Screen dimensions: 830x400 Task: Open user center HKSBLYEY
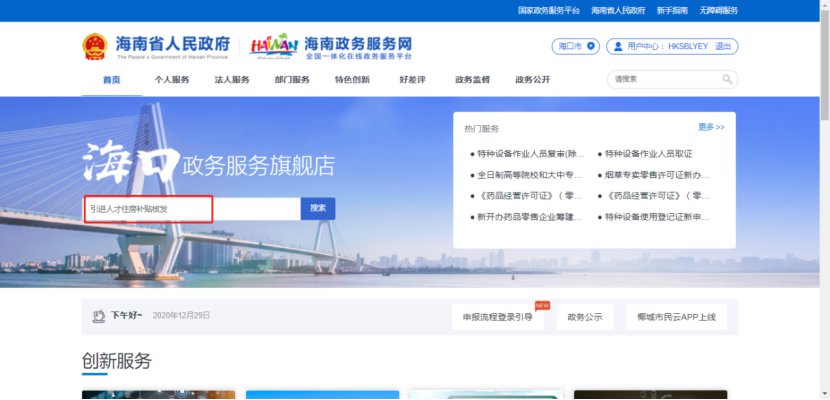coord(667,47)
